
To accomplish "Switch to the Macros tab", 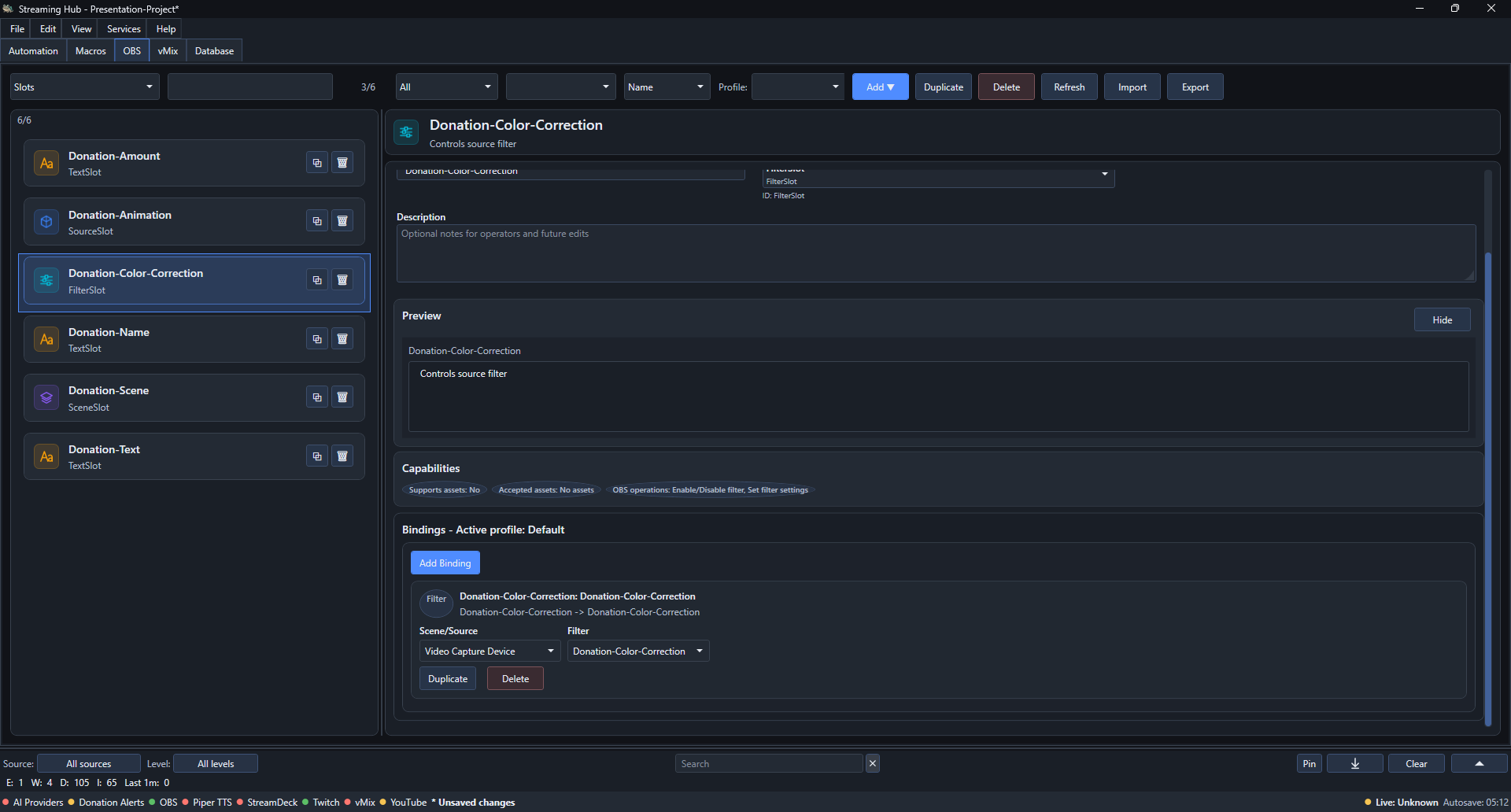I will [91, 50].
